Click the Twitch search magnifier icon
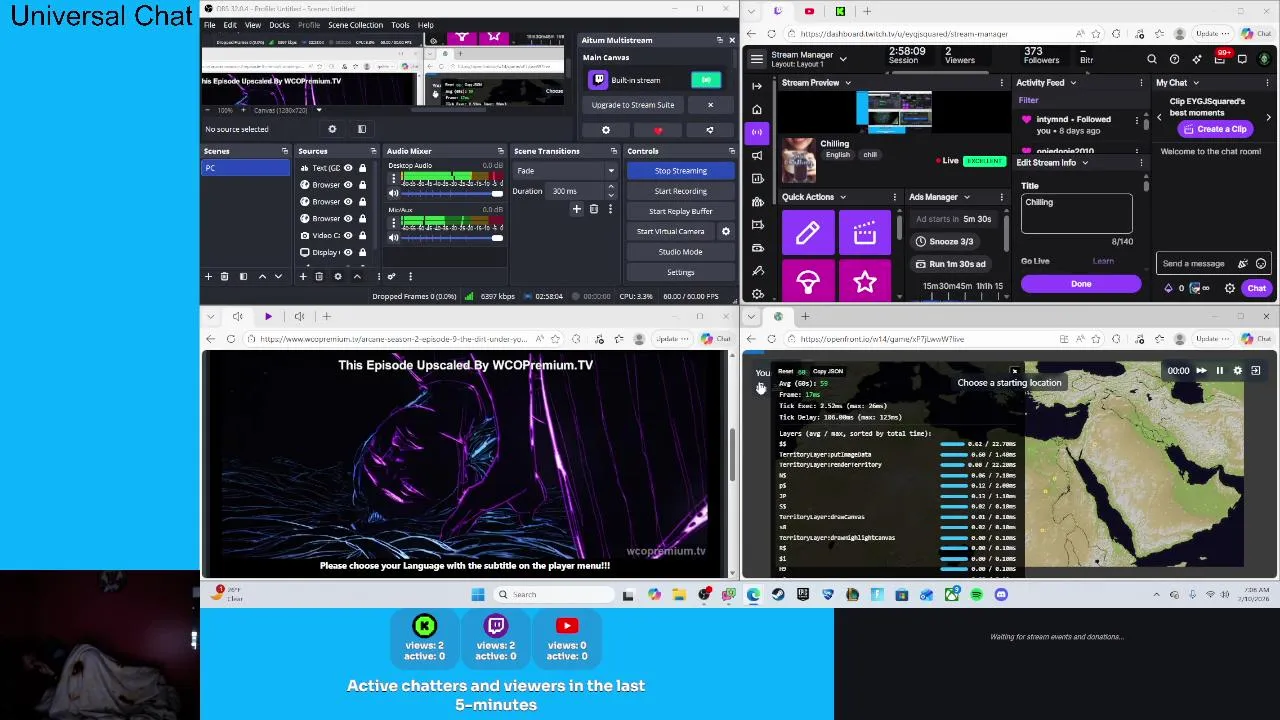The height and width of the screenshot is (720, 1280). click(1152, 59)
